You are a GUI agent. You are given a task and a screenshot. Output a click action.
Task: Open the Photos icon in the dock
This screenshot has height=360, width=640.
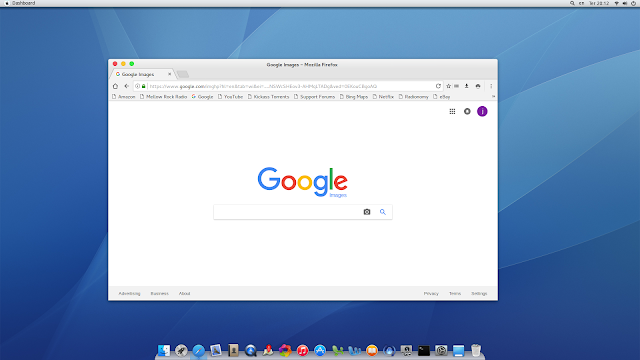[285, 350]
